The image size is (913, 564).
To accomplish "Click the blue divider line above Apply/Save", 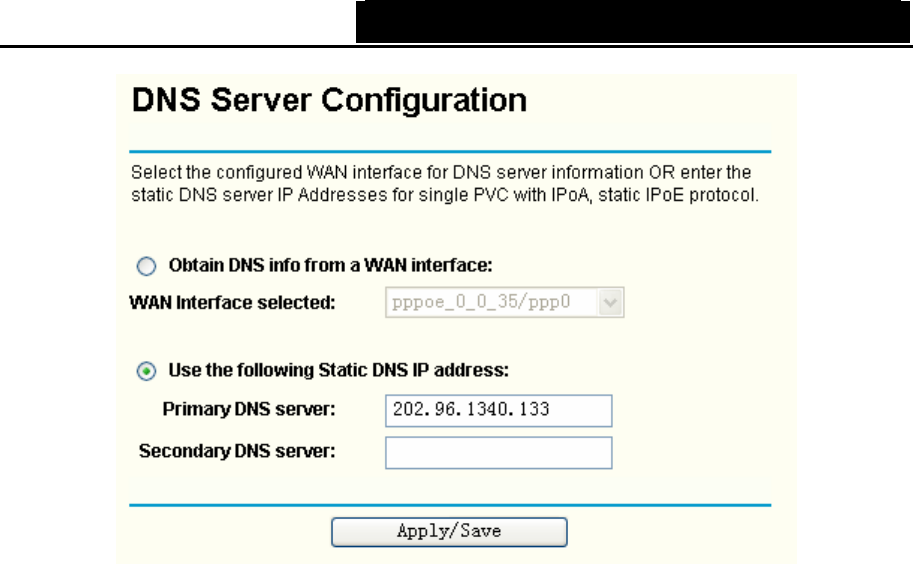I will [x=450, y=505].
